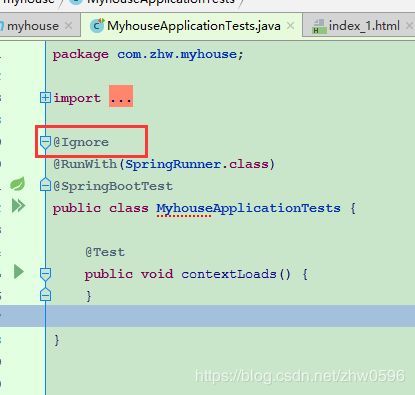Click the folded import ellipsis placeholder
This screenshot has height=395, width=415.
click(x=121, y=97)
